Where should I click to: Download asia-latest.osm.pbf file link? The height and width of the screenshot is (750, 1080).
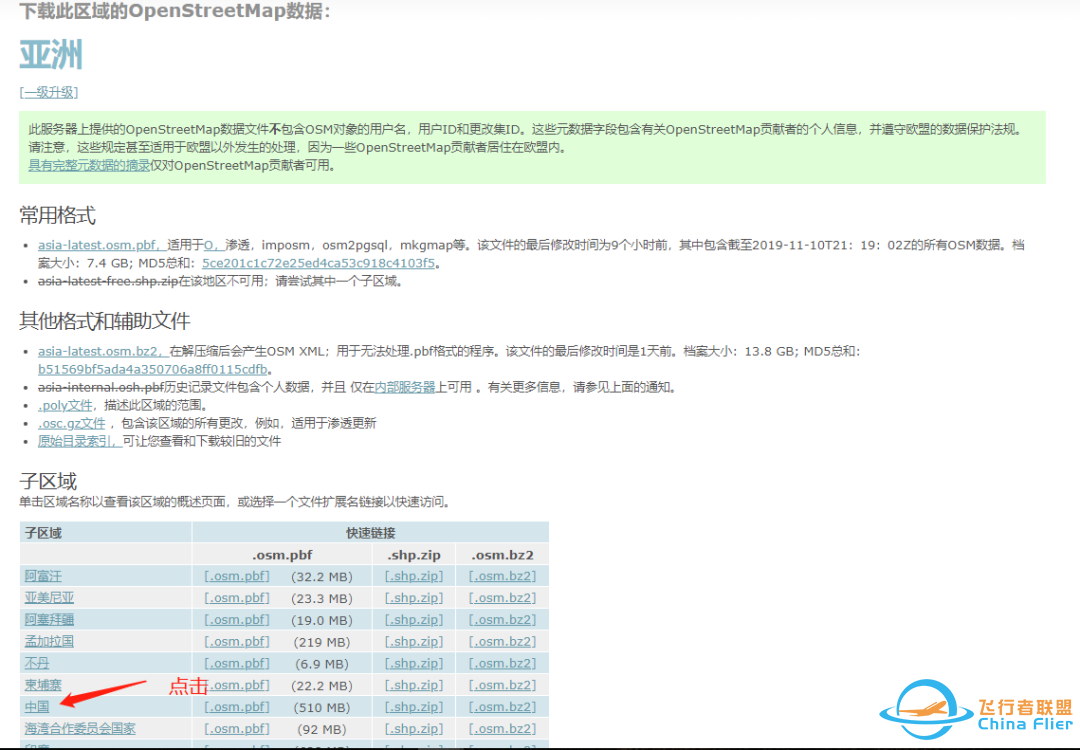click(102, 245)
